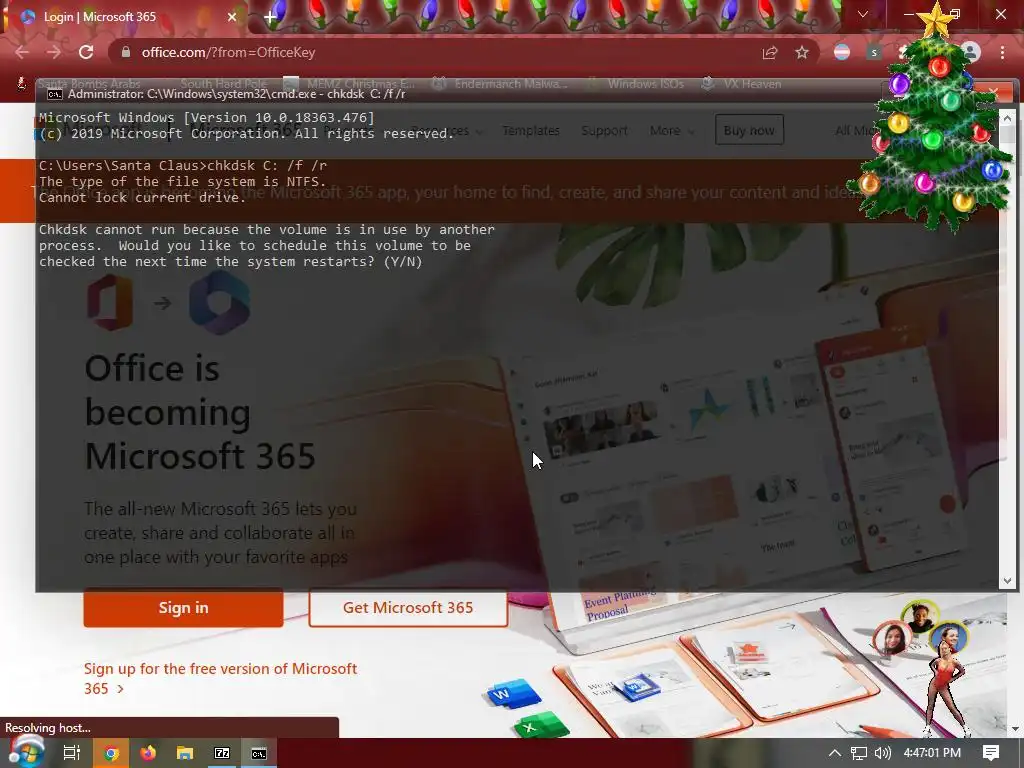This screenshot has width=1024, height=768.
Task: Open Chrome's three-dot menu
Action: point(1002,52)
